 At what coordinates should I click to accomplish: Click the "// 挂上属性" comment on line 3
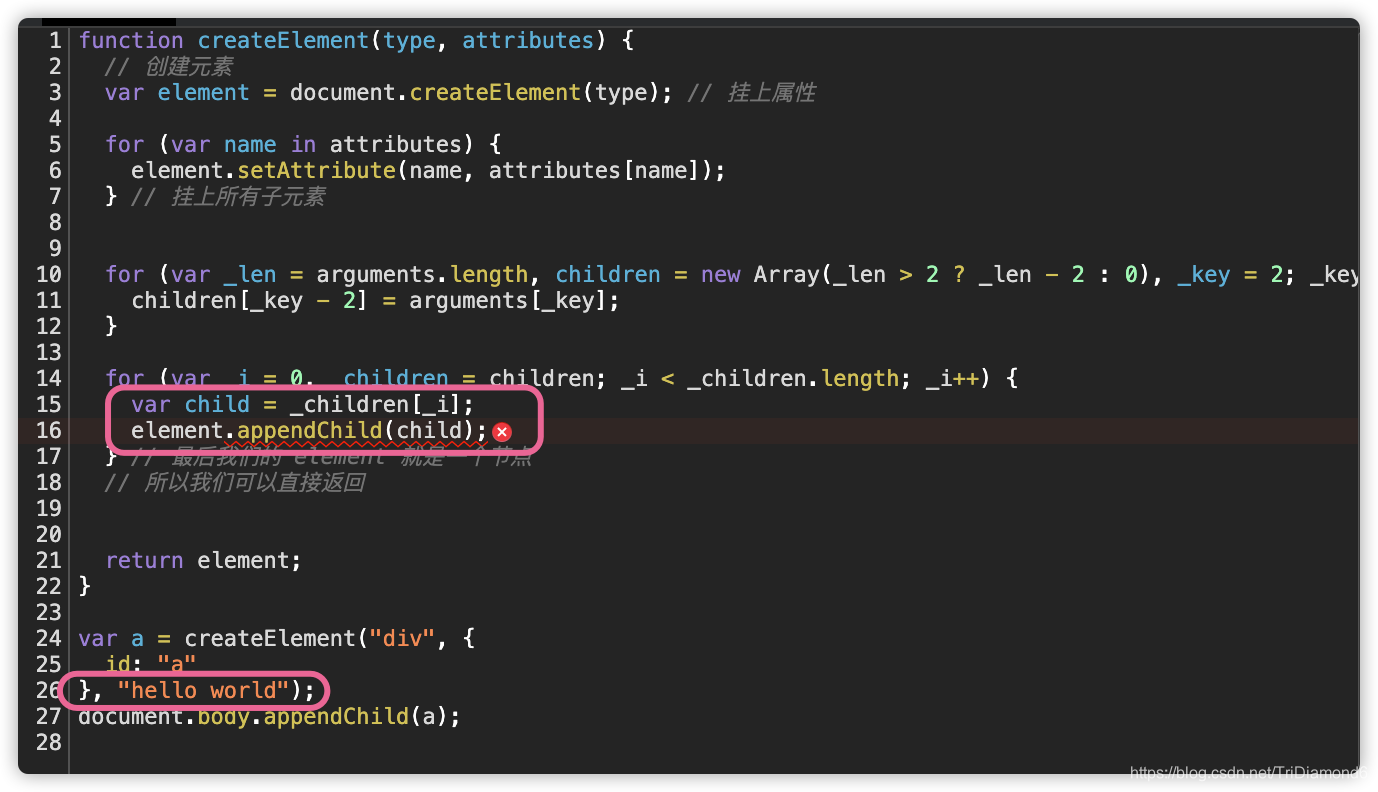[x=752, y=92]
